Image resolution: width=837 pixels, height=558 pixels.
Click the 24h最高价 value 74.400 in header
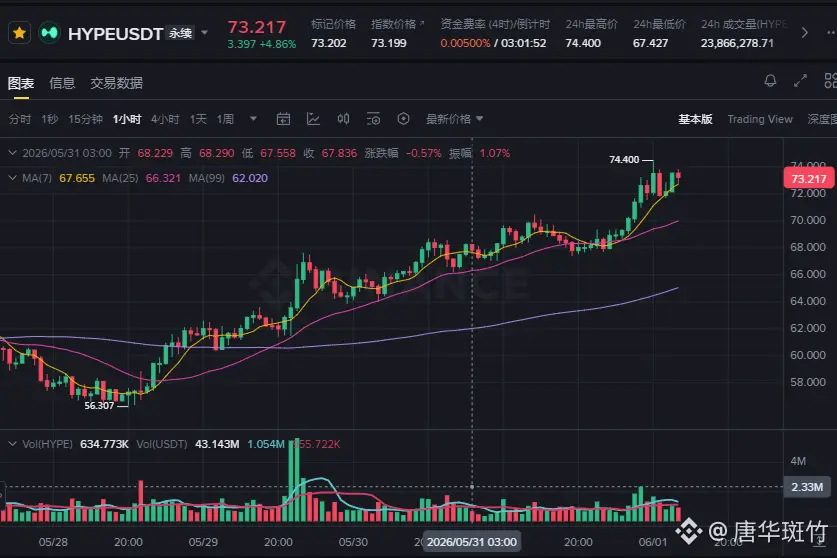pyautogui.click(x=583, y=43)
